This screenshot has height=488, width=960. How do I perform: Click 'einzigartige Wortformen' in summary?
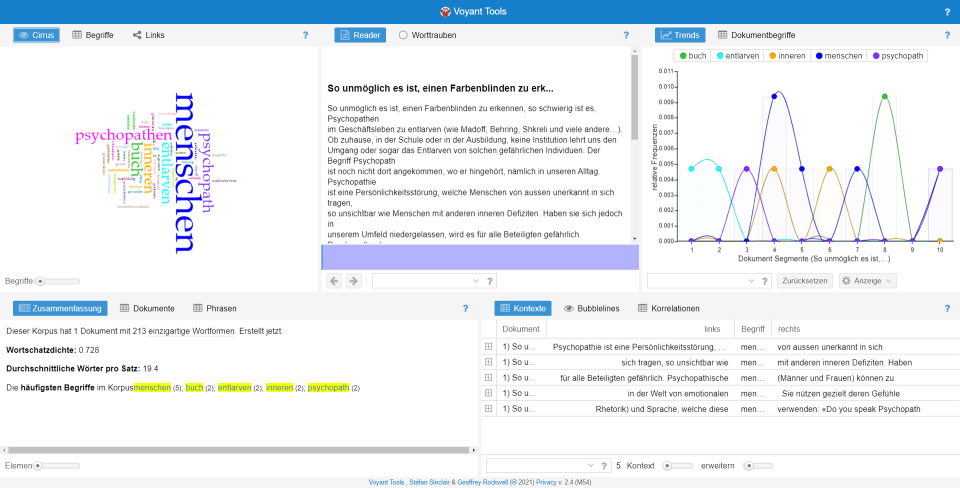[x=192, y=331]
